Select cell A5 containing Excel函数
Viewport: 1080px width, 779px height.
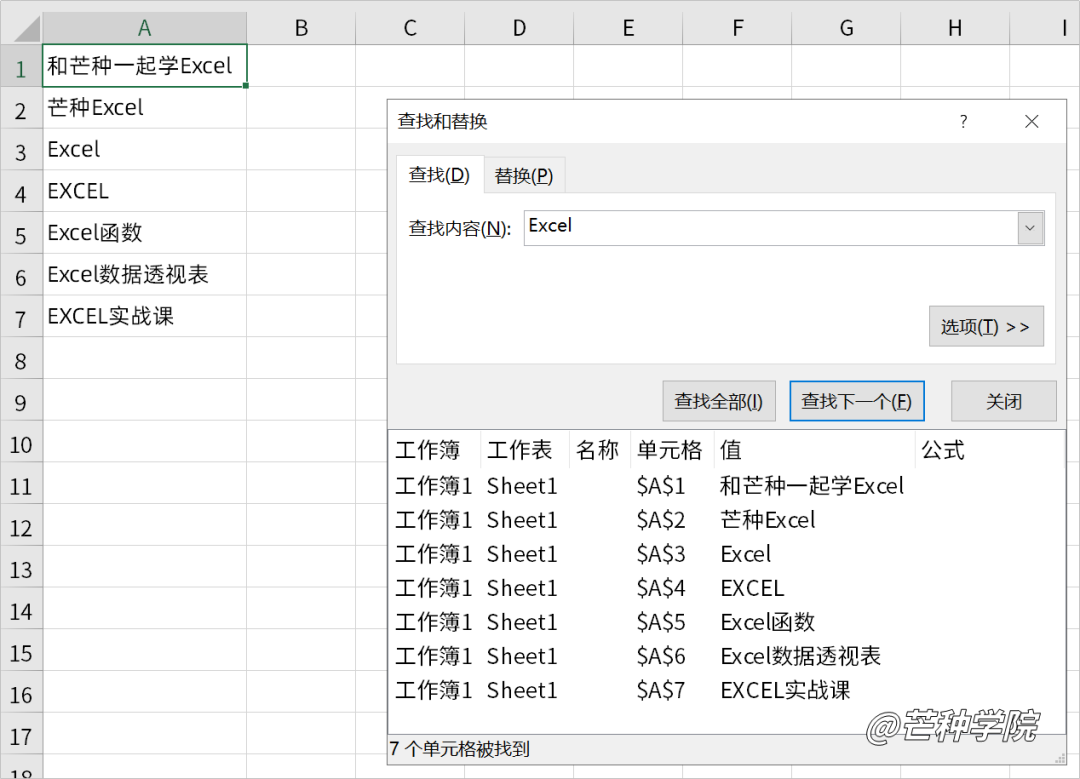(x=144, y=233)
